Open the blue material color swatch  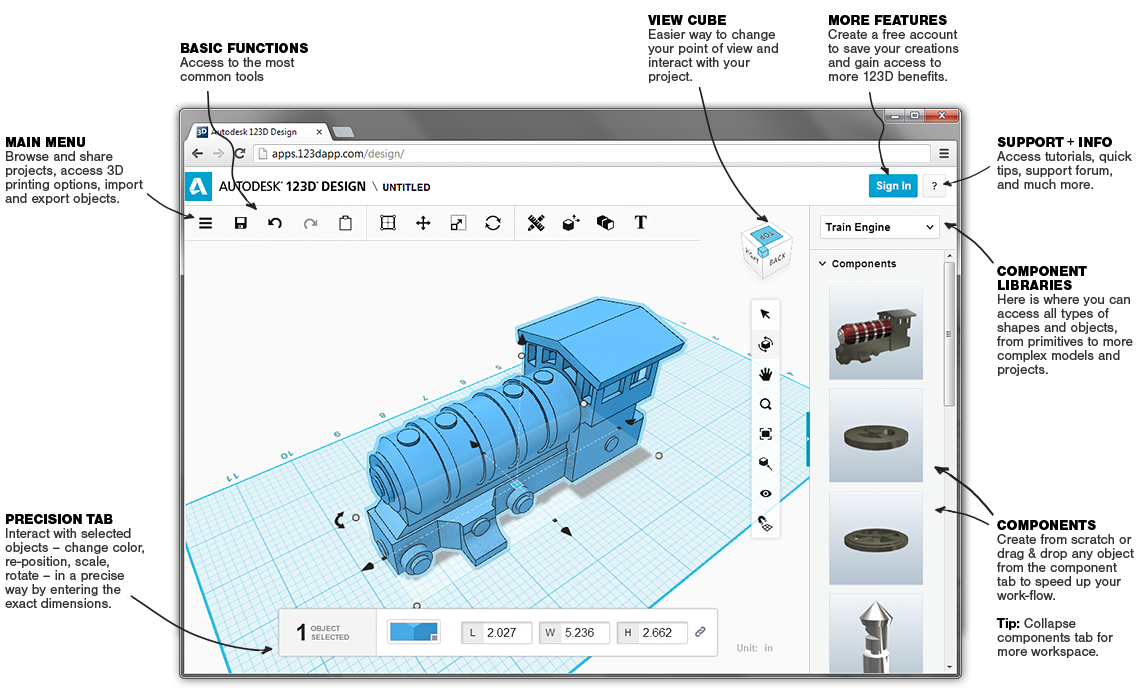click(x=413, y=632)
